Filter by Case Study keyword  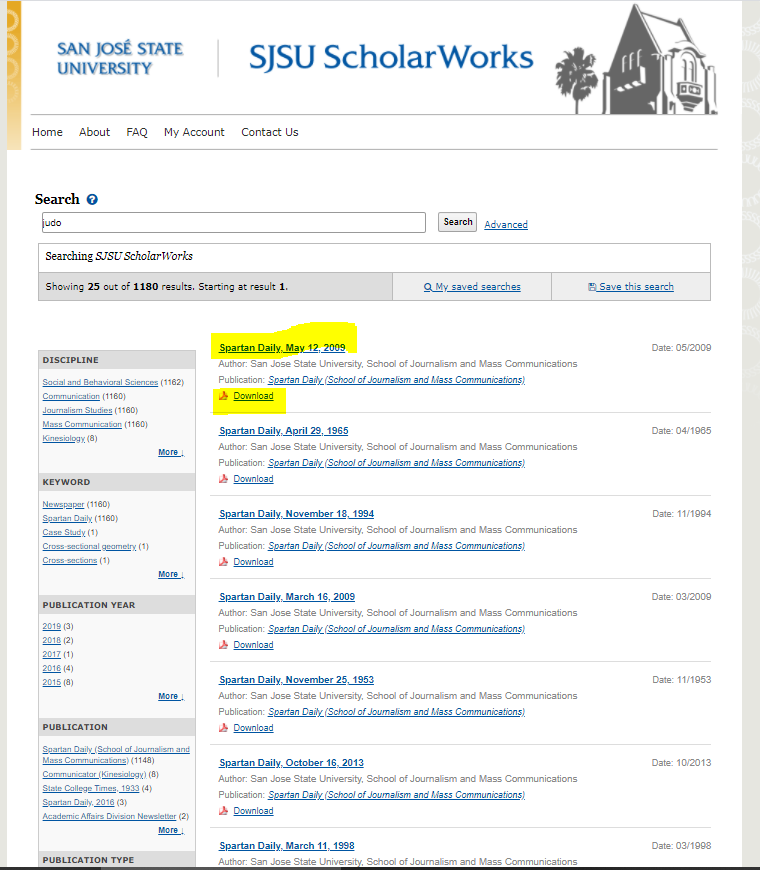coord(64,532)
